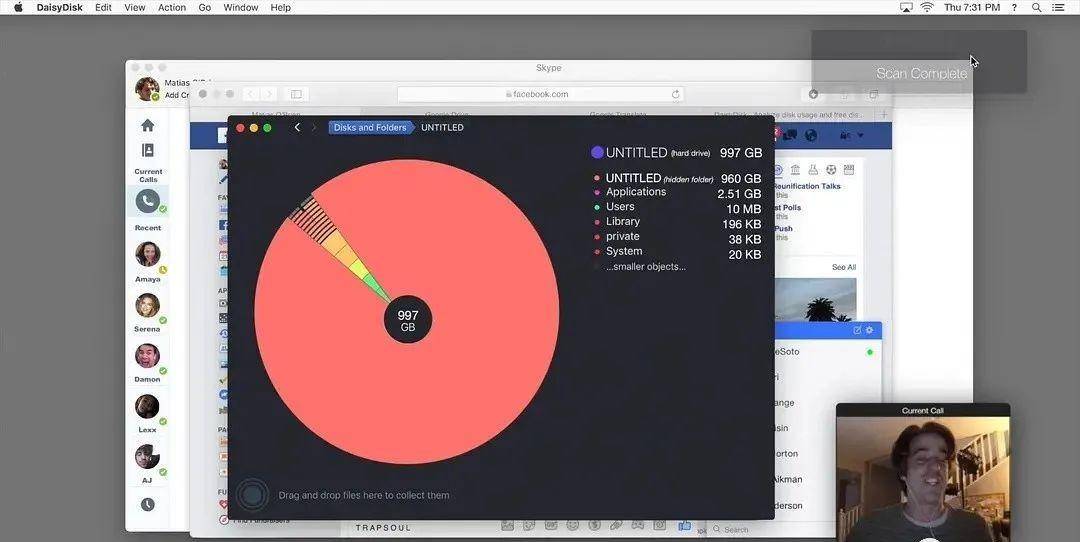Go back using DaisyDisk's back arrow

pyautogui.click(x=297, y=128)
